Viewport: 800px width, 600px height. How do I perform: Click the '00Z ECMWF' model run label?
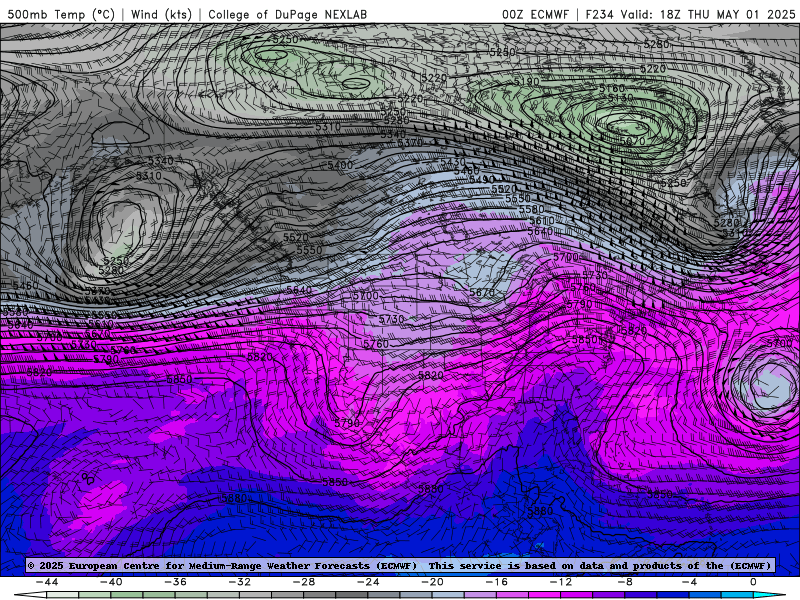pyautogui.click(x=535, y=14)
